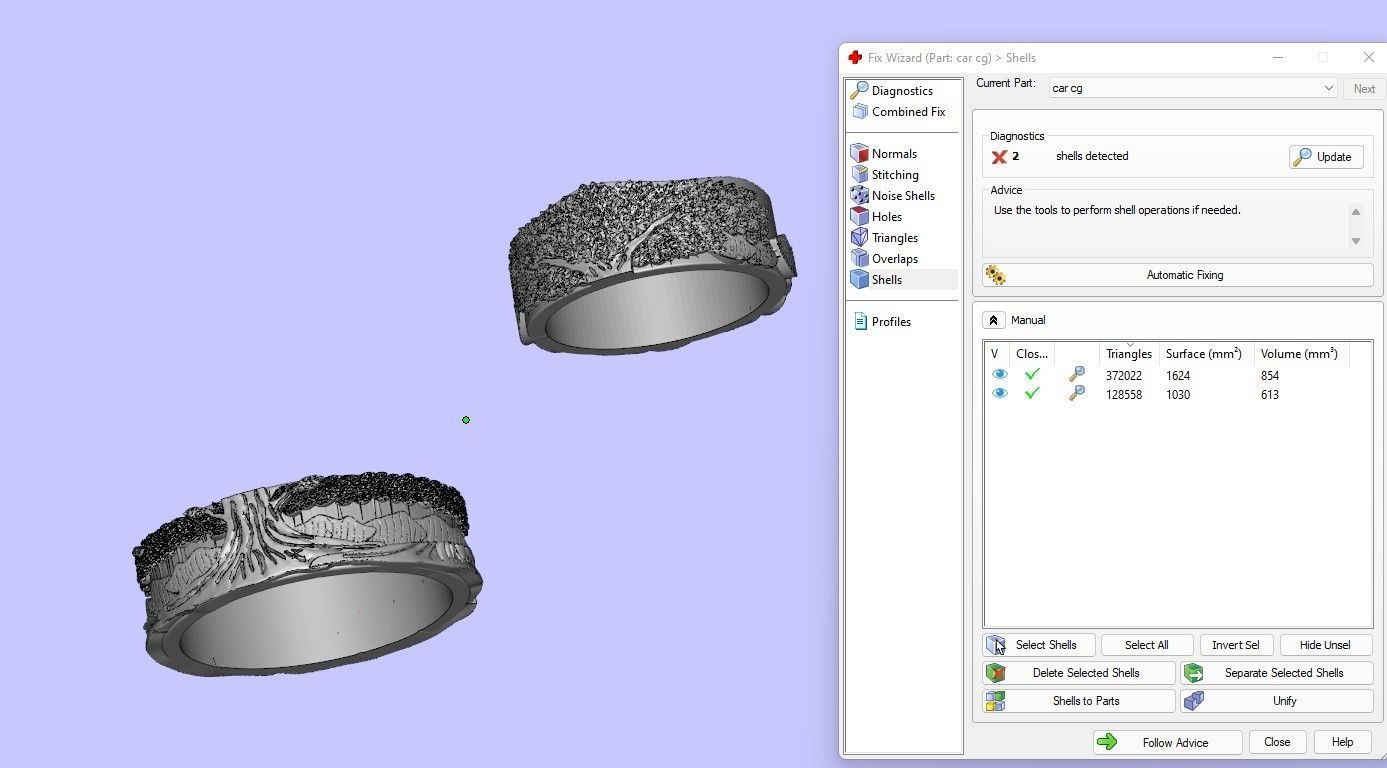1387x768 pixels.
Task: Click the volume value 854
Action: pos(1270,376)
